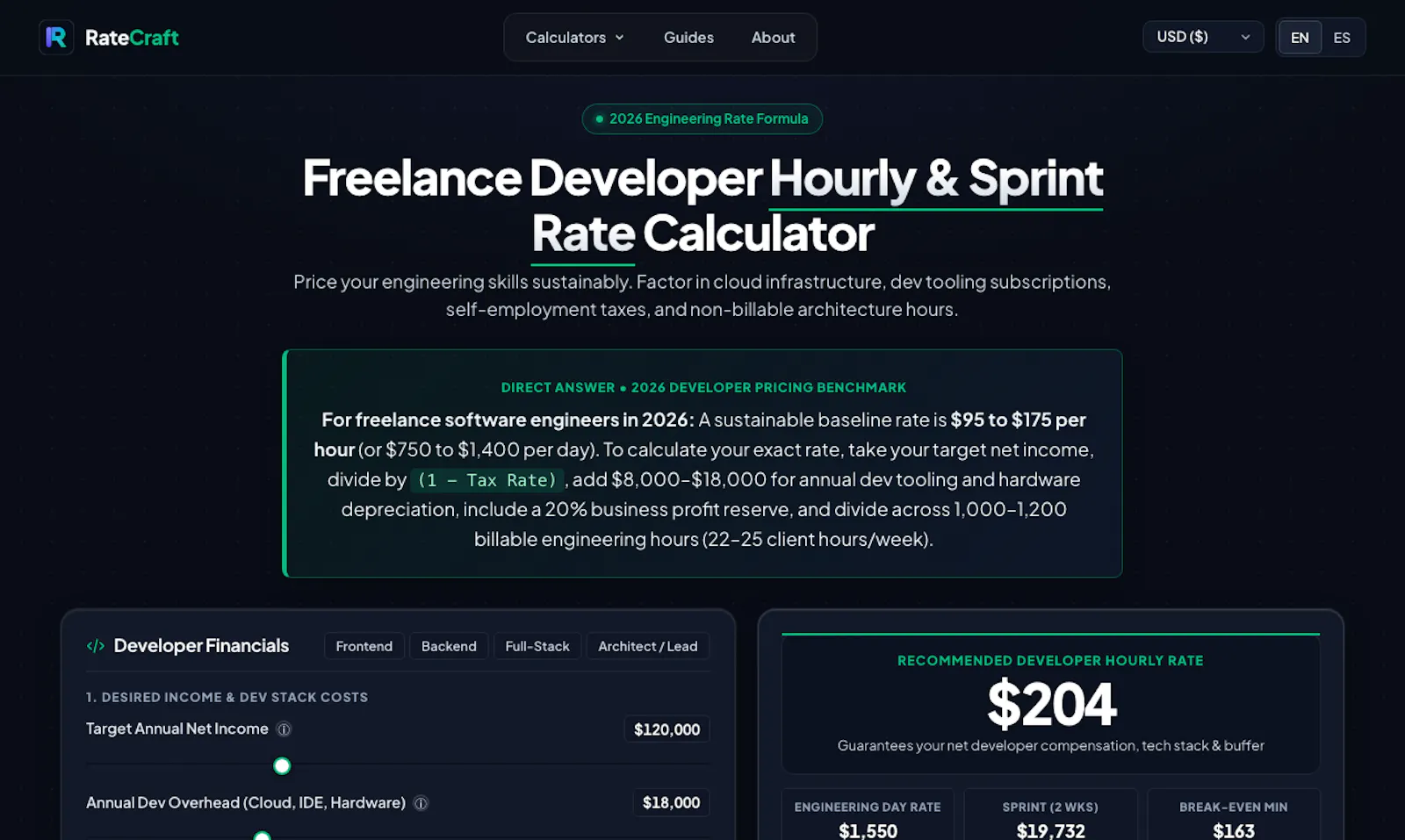Image resolution: width=1405 pixels, height=840 pixels.
Task: Click the info icon beside Annual Dev Overhead
Action: coord(421,803)
